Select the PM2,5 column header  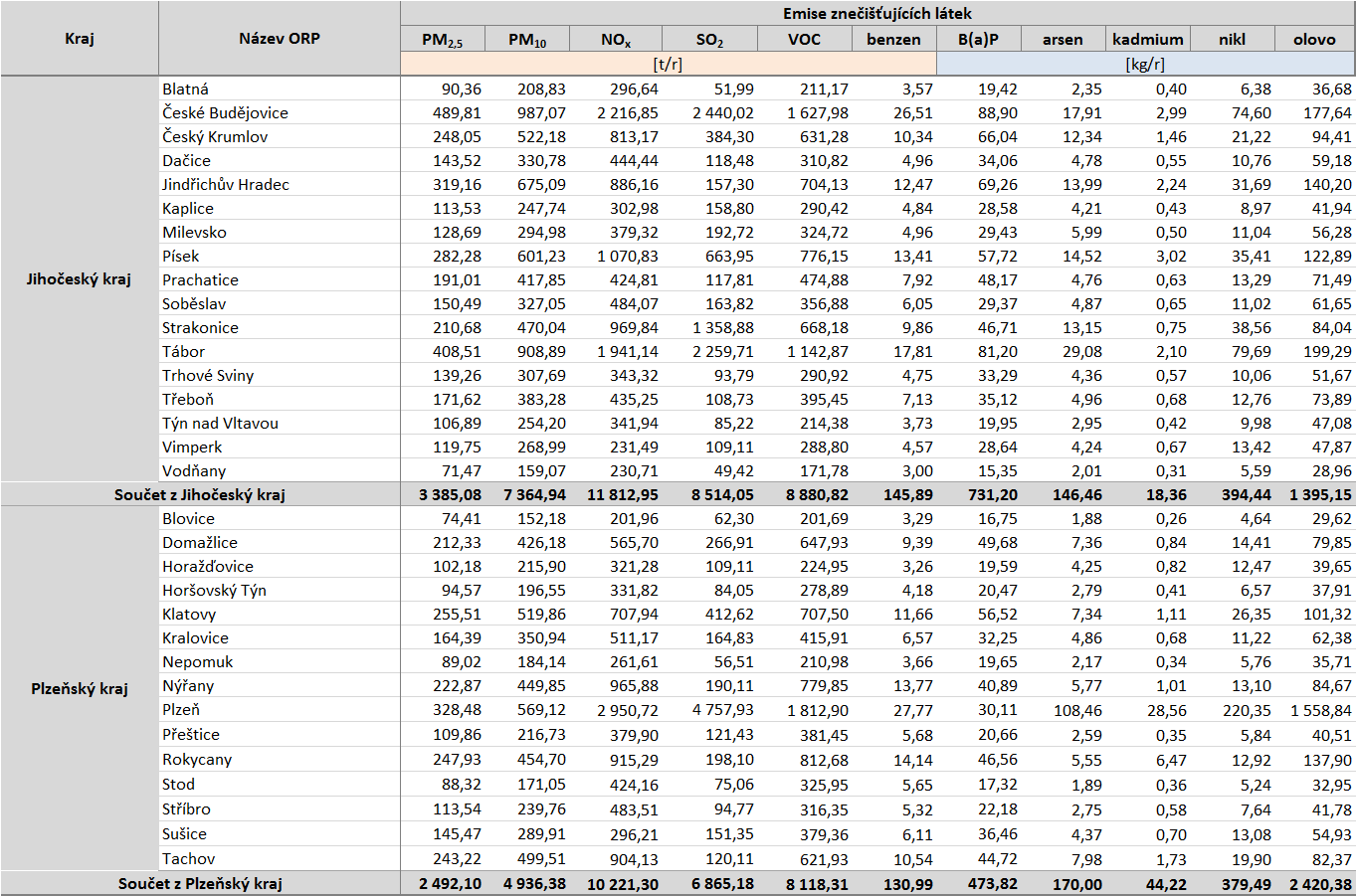click(x=443, y=40)
